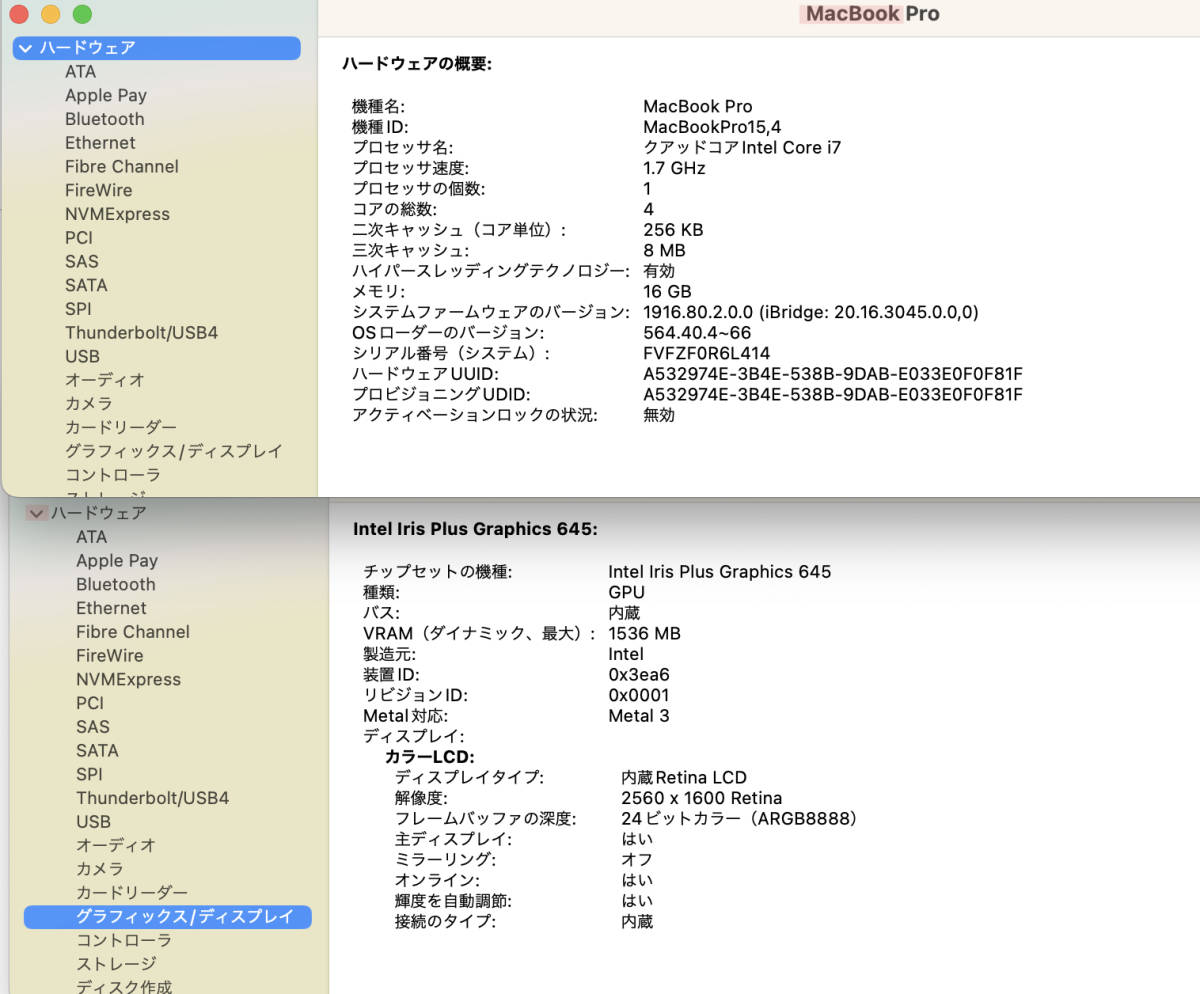Click the 16 GB memory value
The width and height of the screenshot is (1200, 994).
click(668, 292)
